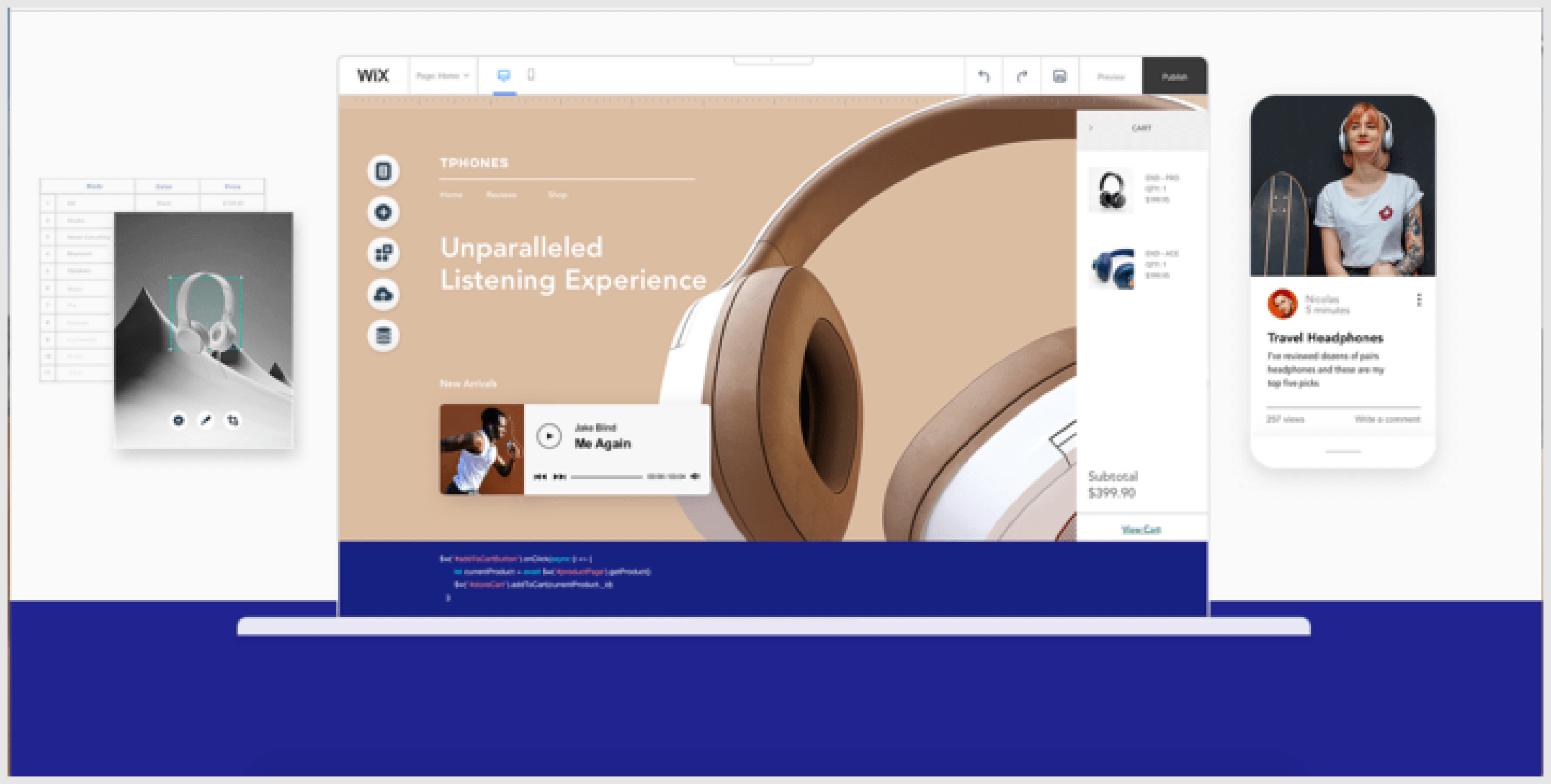This screenshot has width=1551, height=784.
Task: Click the woman with headphones photo on phone
Action: click(x=1343, y=185)
